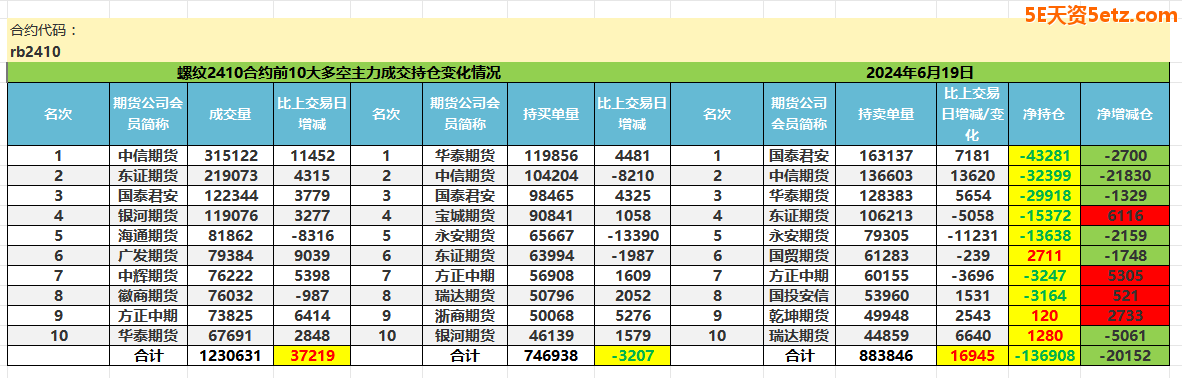Select volume cell 73825

230,315
